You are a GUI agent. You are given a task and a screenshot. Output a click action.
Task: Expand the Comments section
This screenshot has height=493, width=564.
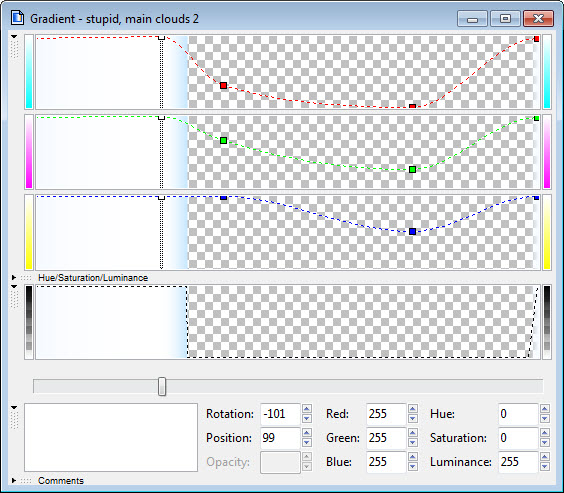pyautogui.click(x=14, y=480)
